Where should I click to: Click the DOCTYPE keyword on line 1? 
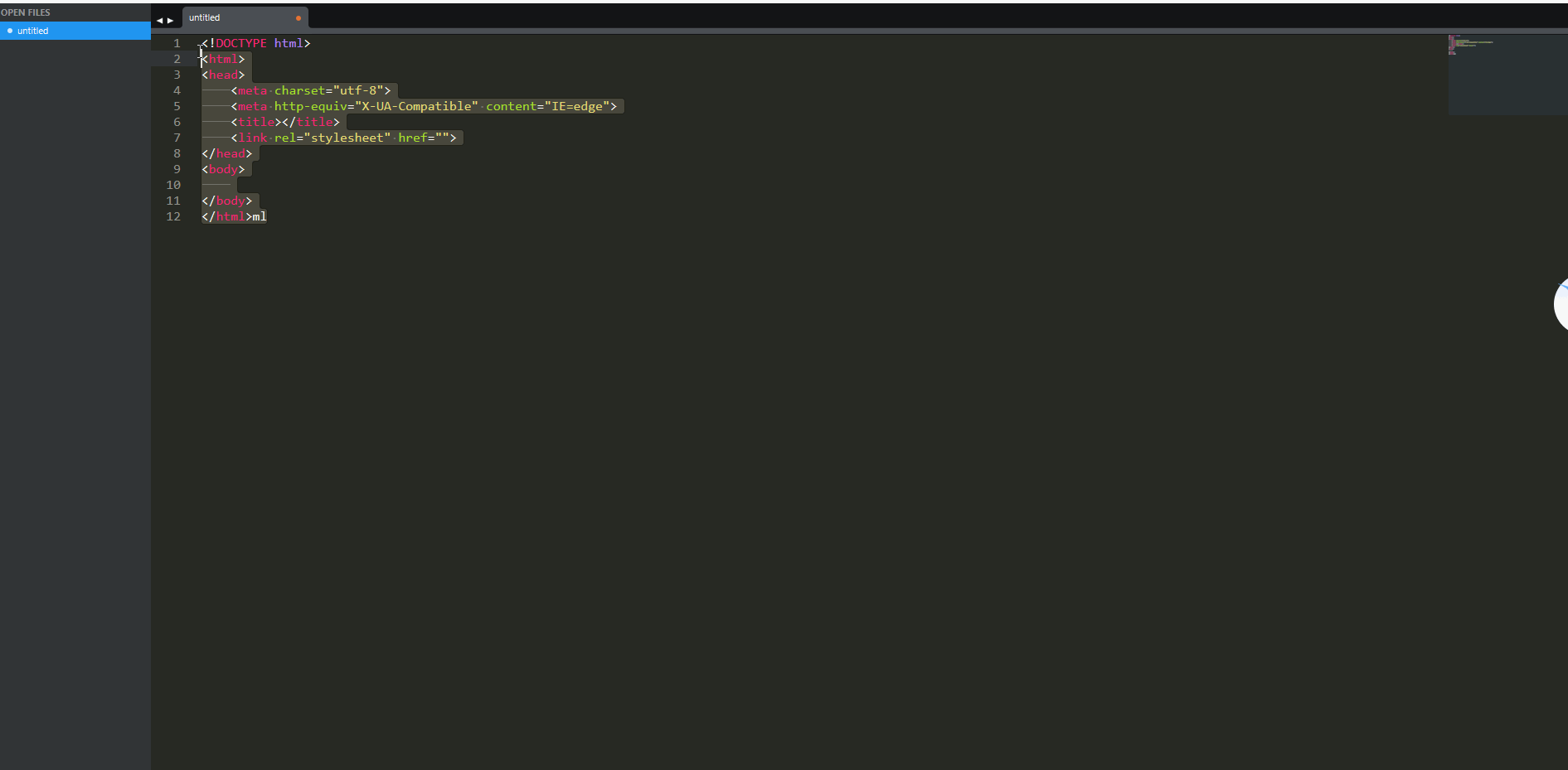coord(241,43)
